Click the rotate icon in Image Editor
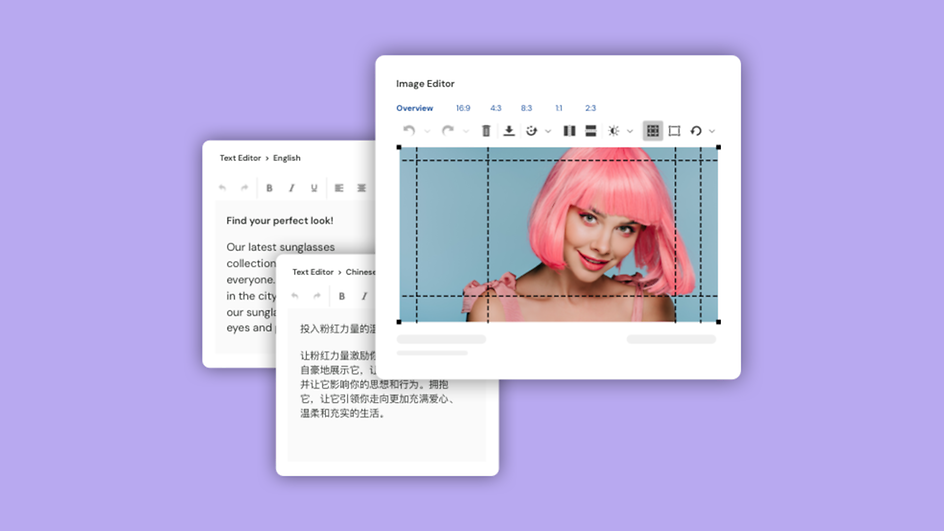Image resolution: width=944 pixels, height=531 pixels. [696, 131]
